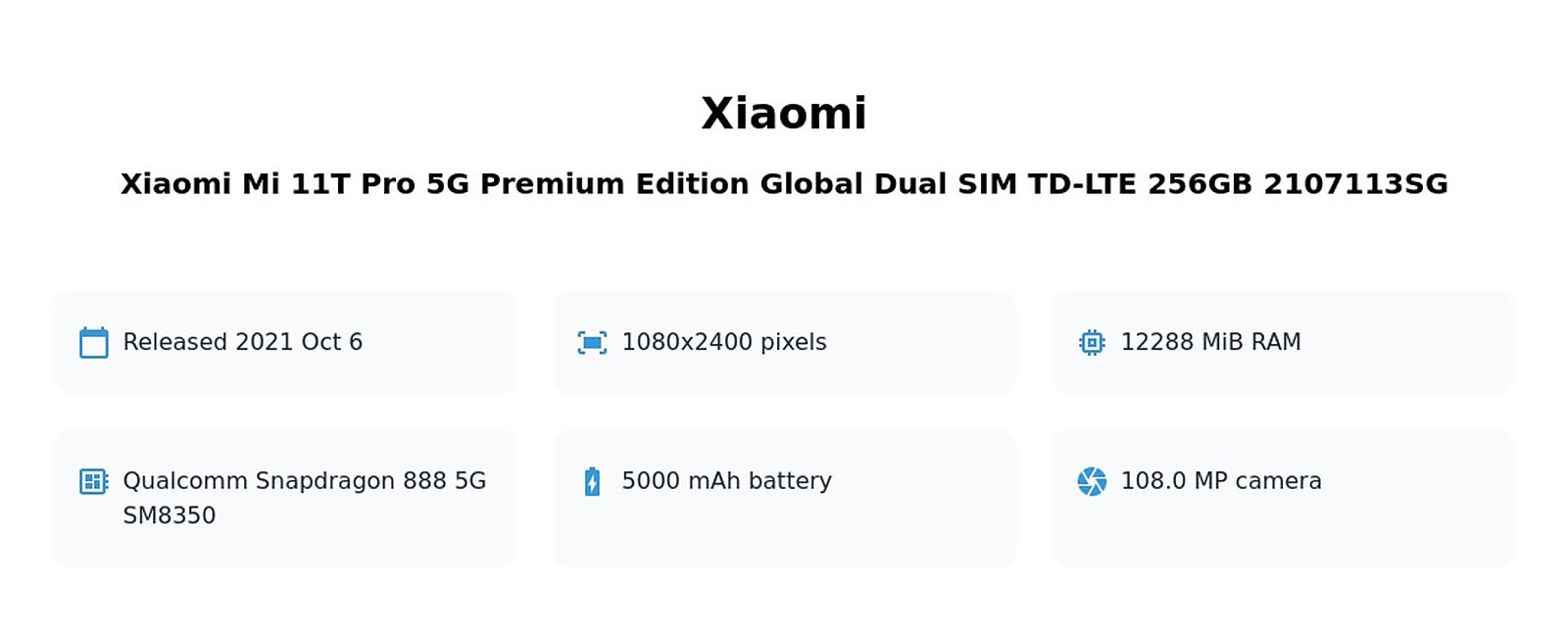
Task: Select the '256GB' storage text in title
Action: click(x=1200, y=184)
